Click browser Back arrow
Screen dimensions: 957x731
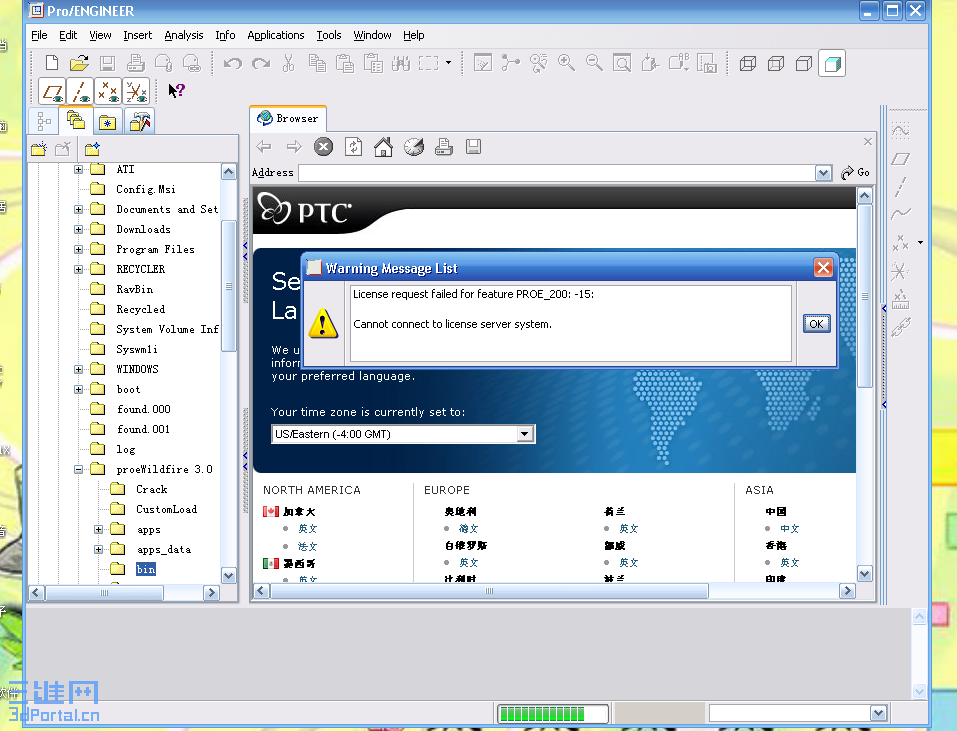(264, 146)
